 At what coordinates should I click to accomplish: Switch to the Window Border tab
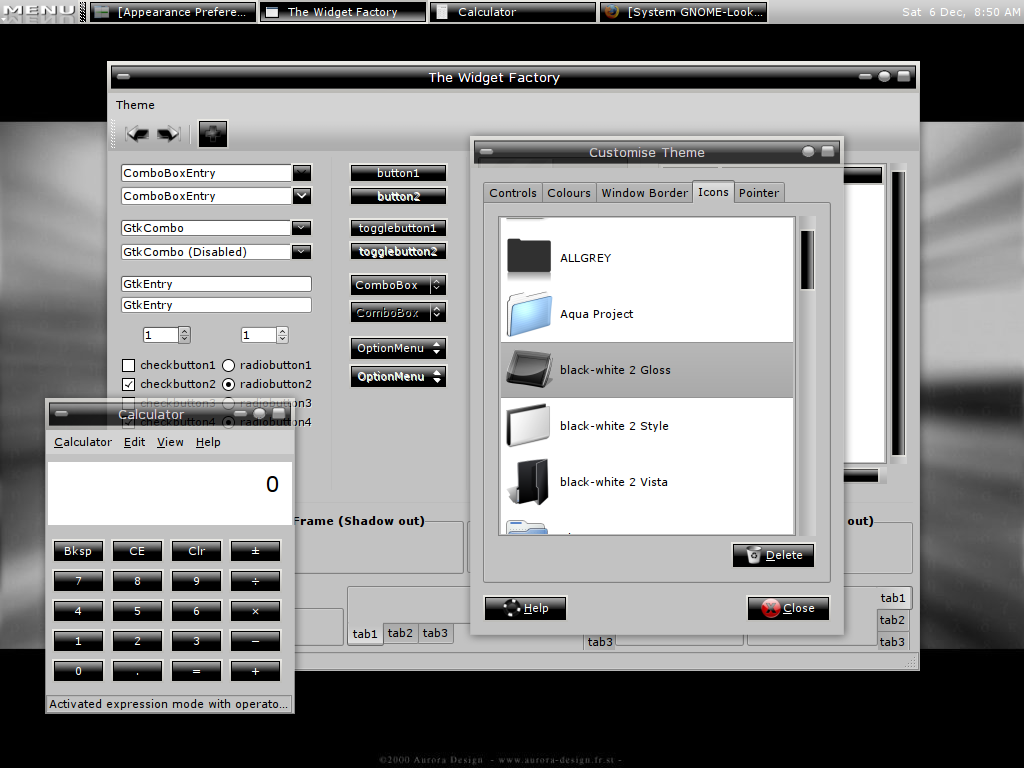(x=645, y=193)
